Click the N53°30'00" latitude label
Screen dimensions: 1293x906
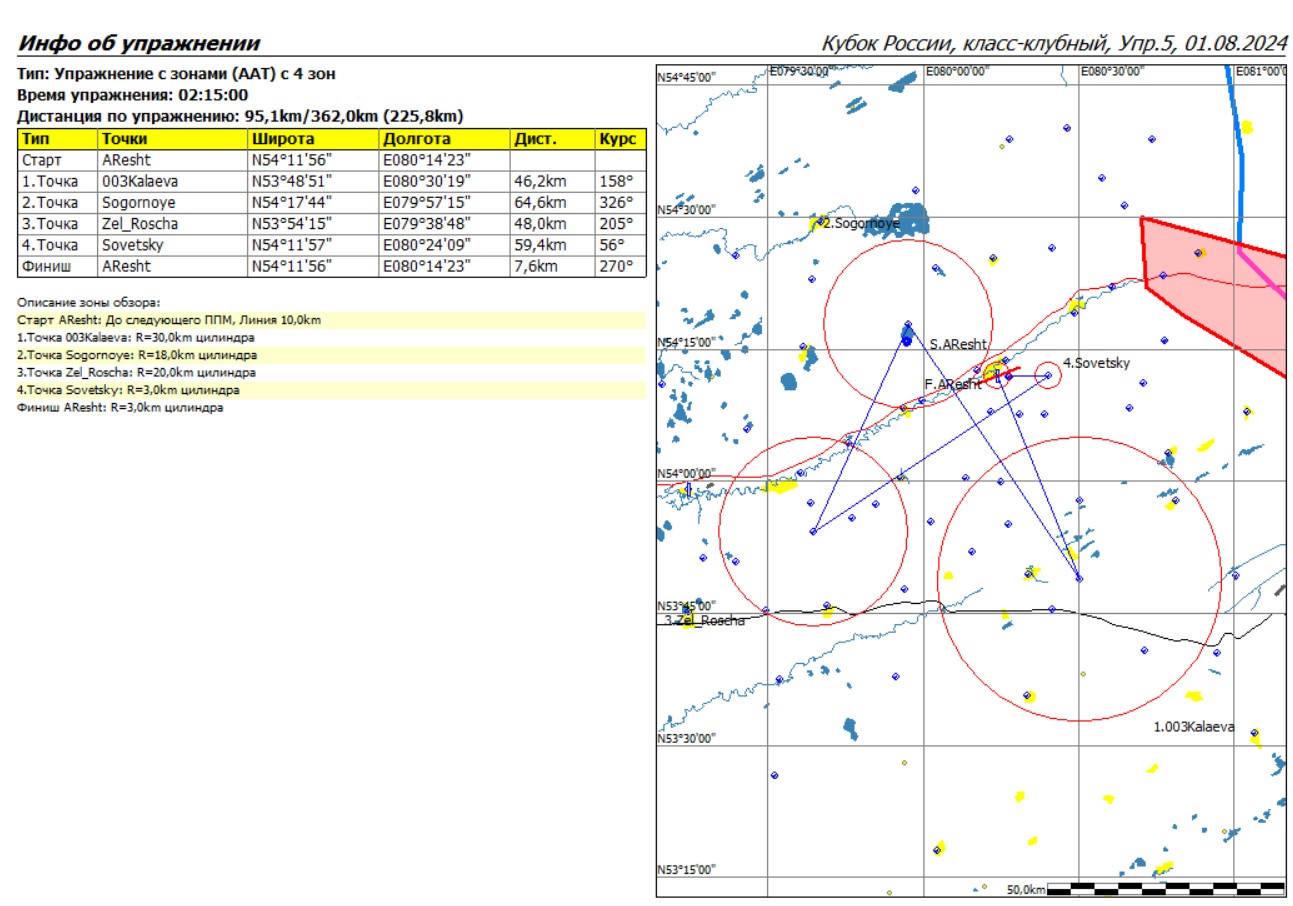[x=687, y=739]
